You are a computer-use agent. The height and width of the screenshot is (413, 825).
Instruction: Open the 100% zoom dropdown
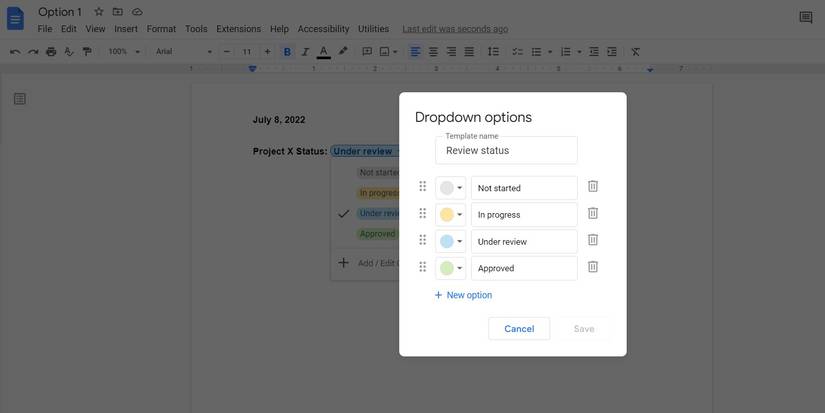tap(124, 52)
